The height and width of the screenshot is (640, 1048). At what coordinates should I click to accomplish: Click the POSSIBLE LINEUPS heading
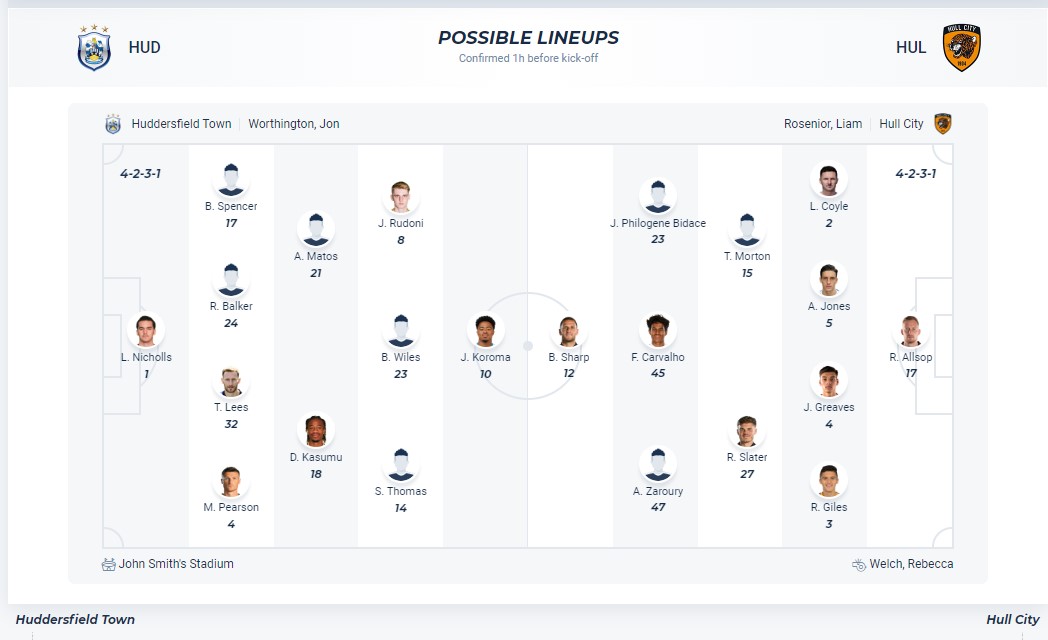(528, 38)
